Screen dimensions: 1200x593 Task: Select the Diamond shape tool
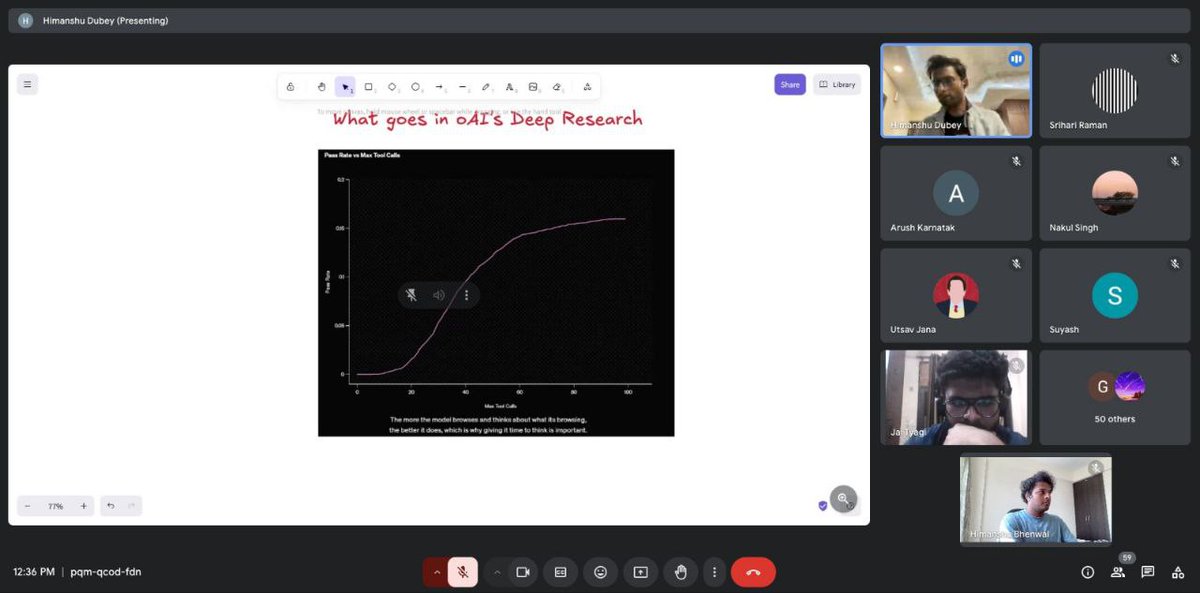point(392,87)
